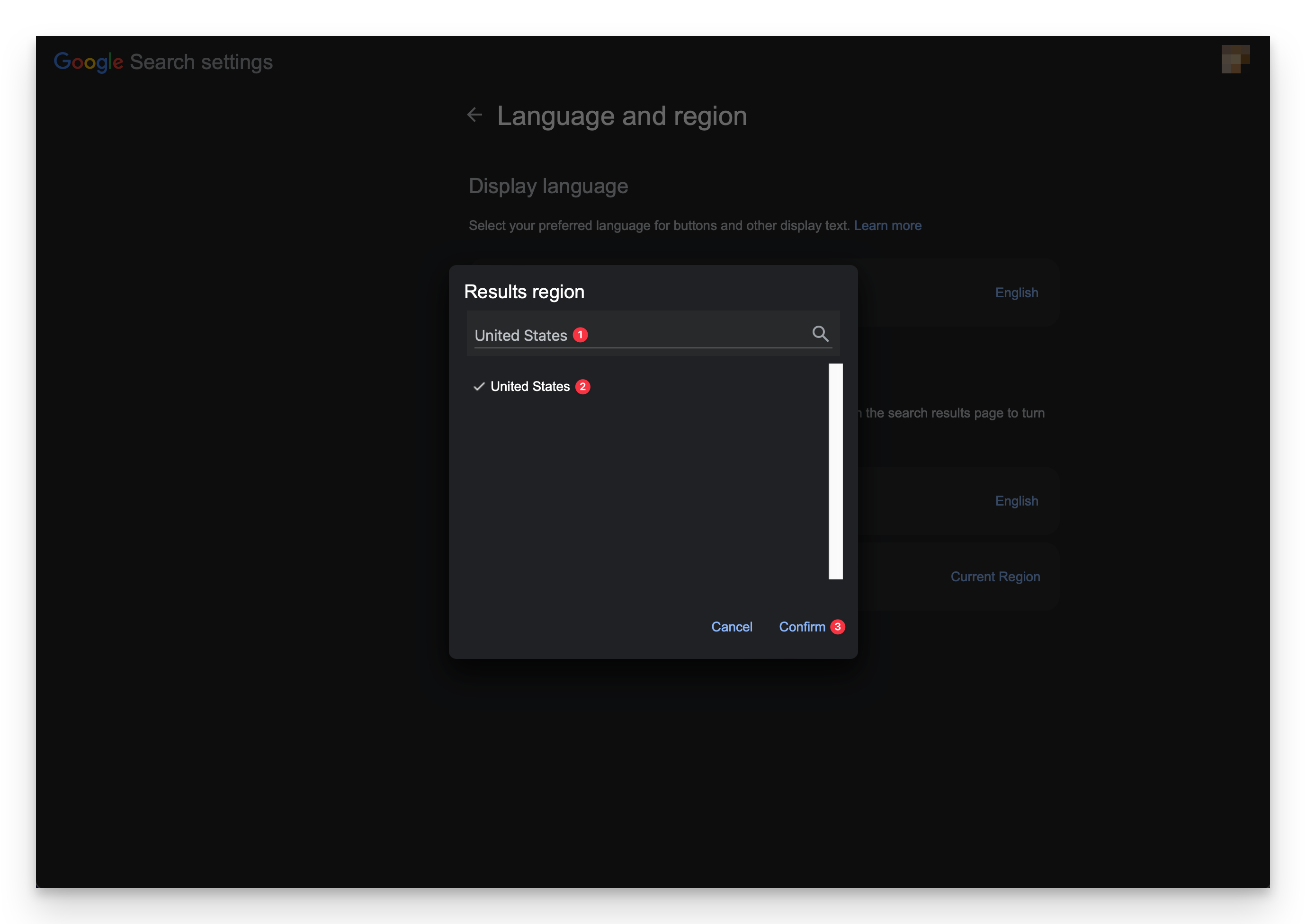
Task: Open the Learn more link about display language
Action: click(x=887, y=225)
